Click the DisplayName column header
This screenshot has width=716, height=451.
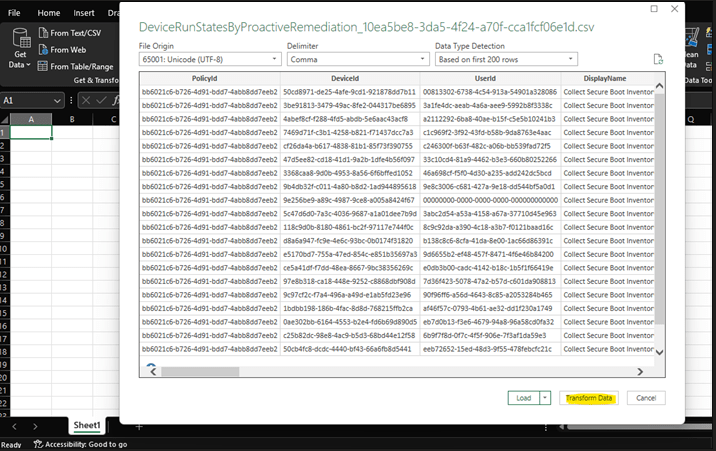[607, 79]
